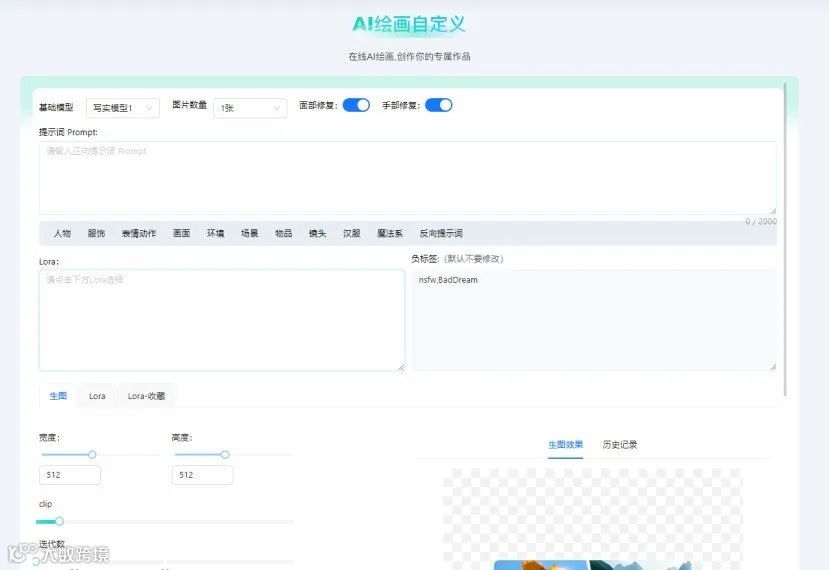Screen dimensions: 829x570
Task: Select the 汉服 prompt category tab
Action: pyautogui.click(x=352, y=233)
